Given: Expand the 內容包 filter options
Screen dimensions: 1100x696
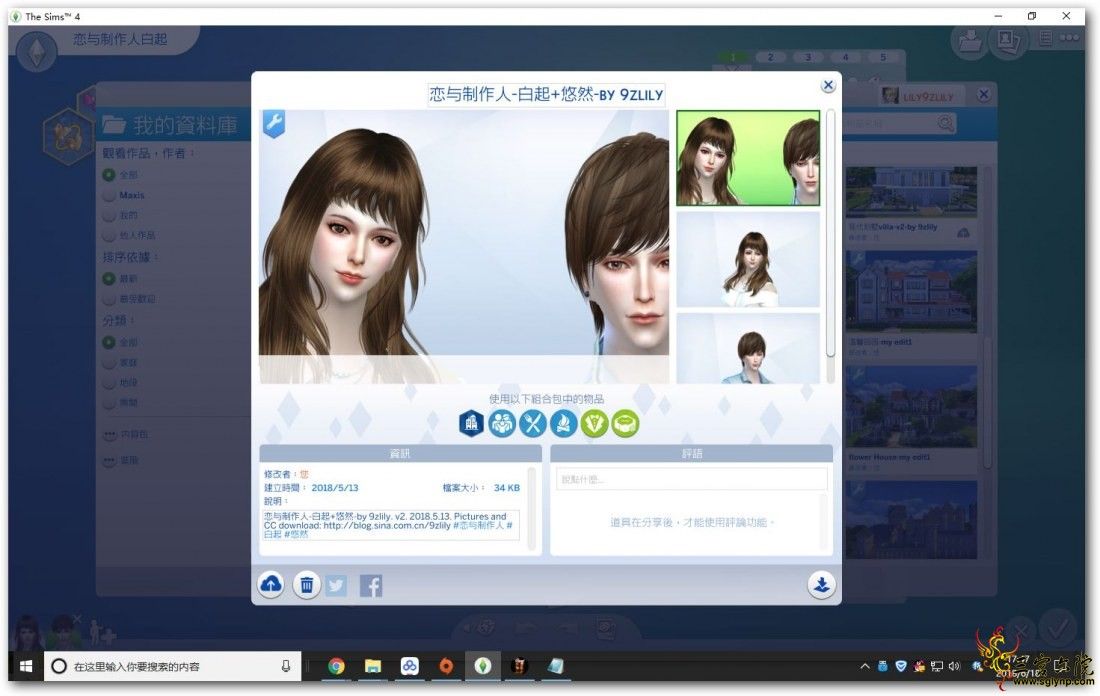Looking at the screenshot, I should pos(109,435).
